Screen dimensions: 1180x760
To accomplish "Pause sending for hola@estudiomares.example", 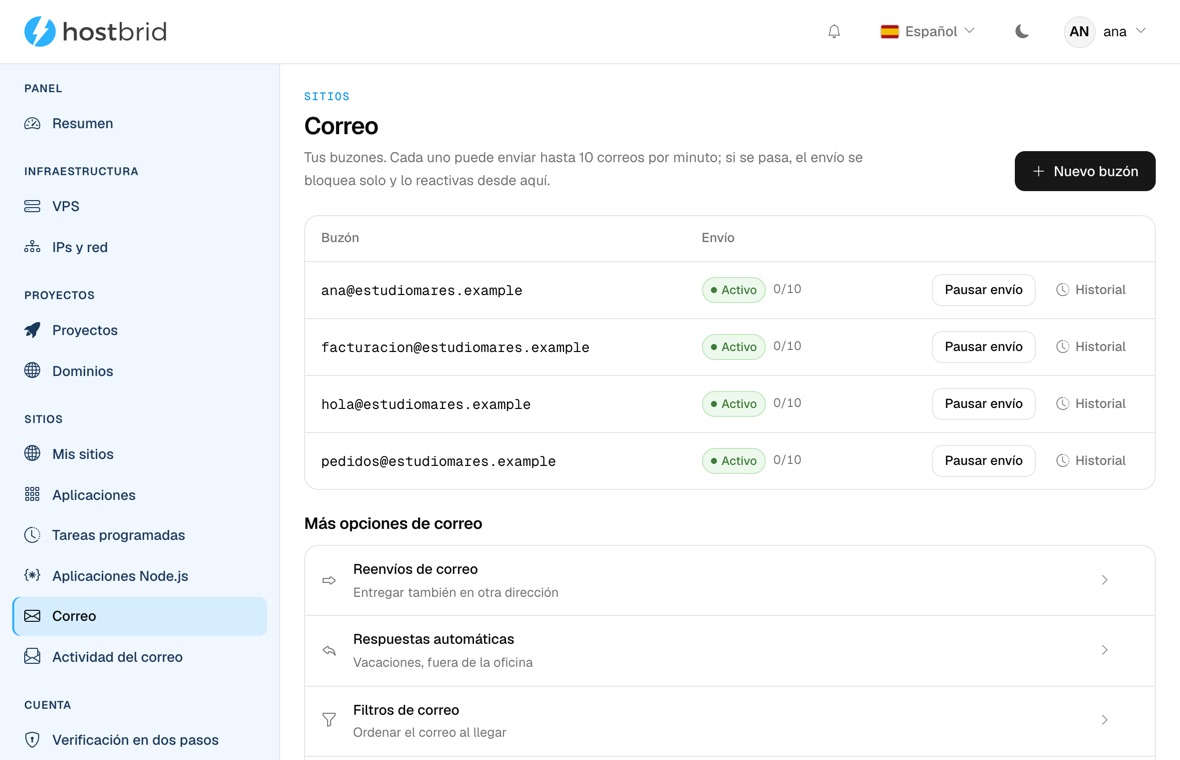I will click(984, 404).
